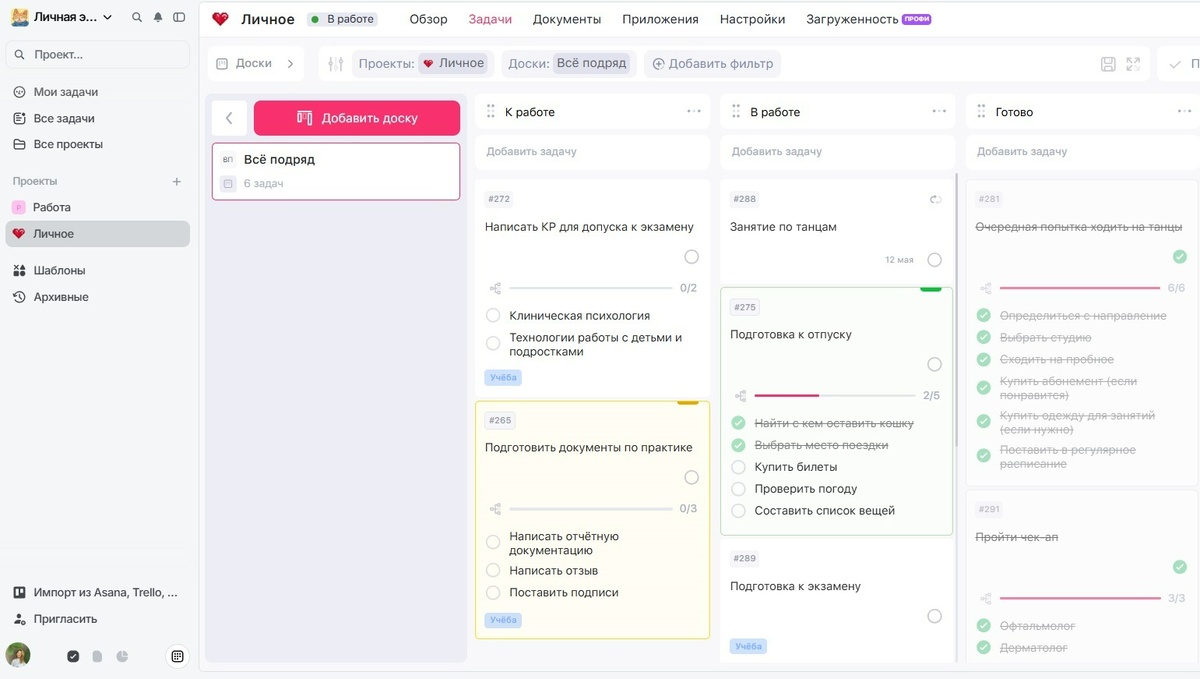Uncheck subtask Найти с кем оставить кошку
The image size is (1200, 679).
click(739, 423)
